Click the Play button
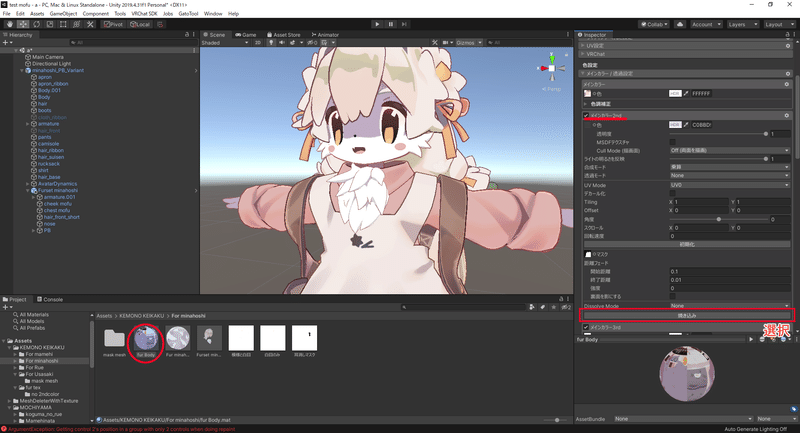800x433 pixels. [377, 24]
